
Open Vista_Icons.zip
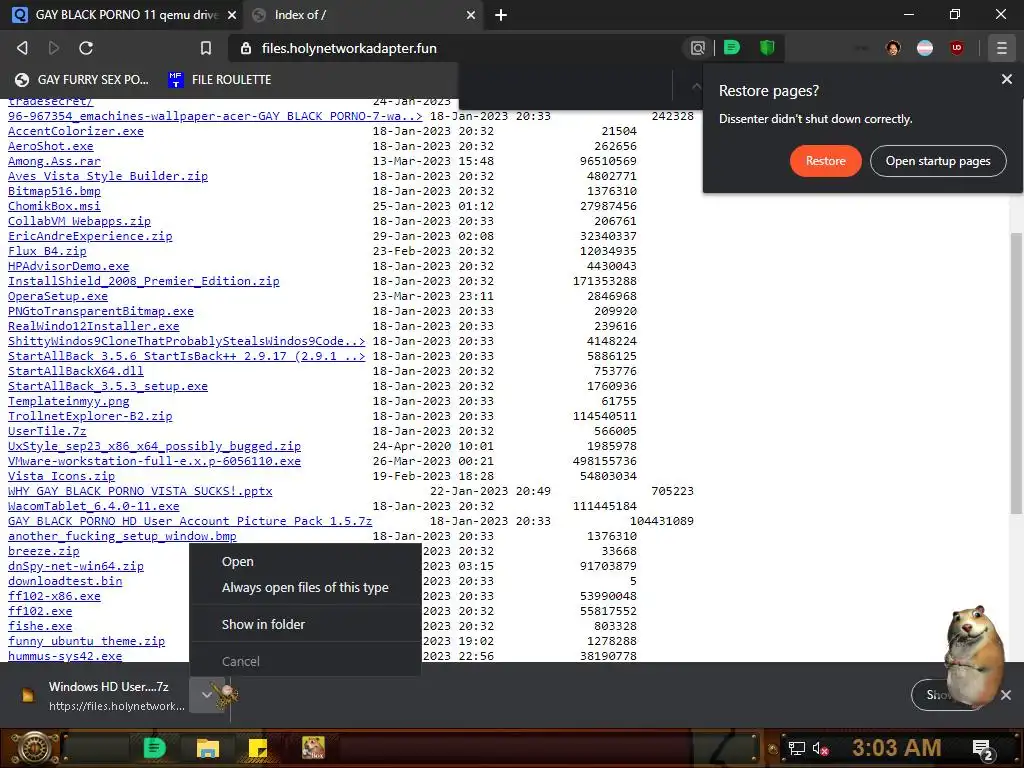click(61, 476)
